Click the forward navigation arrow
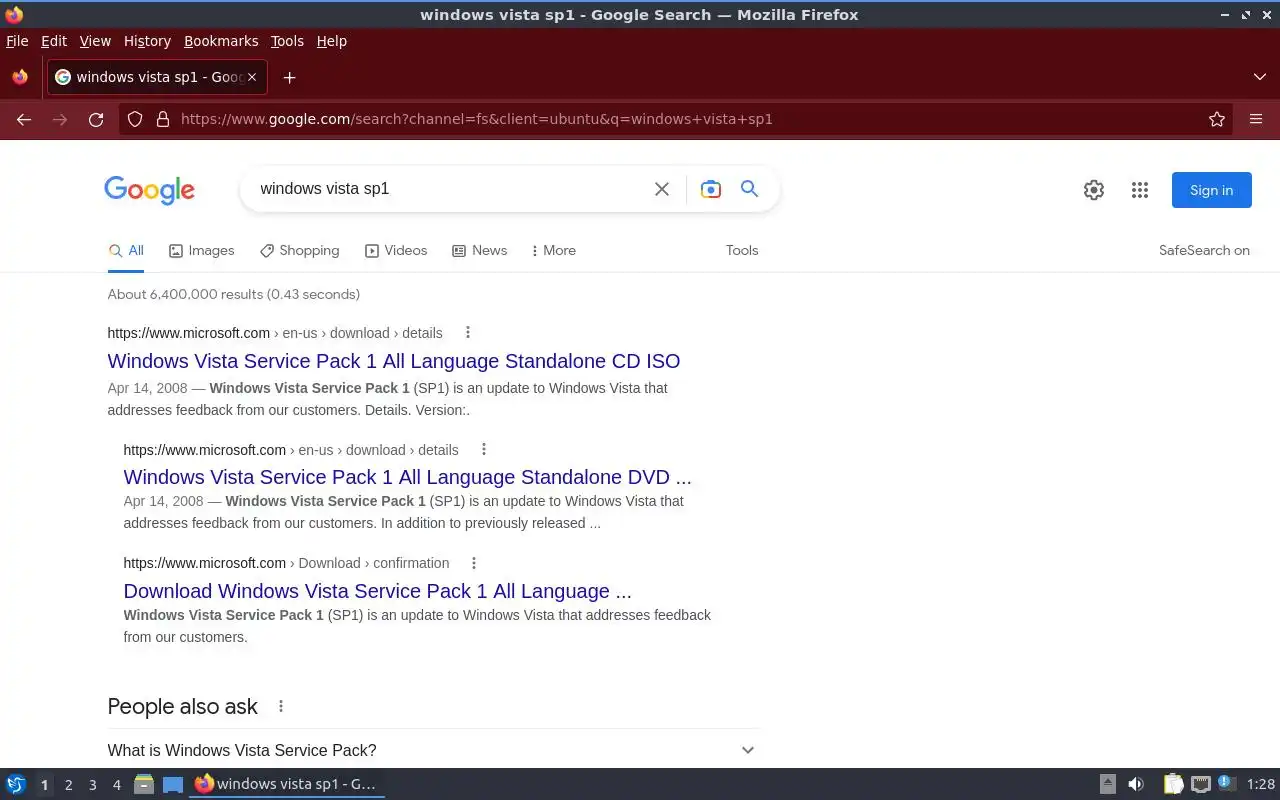1280x800 pixels. coord(60,119)
